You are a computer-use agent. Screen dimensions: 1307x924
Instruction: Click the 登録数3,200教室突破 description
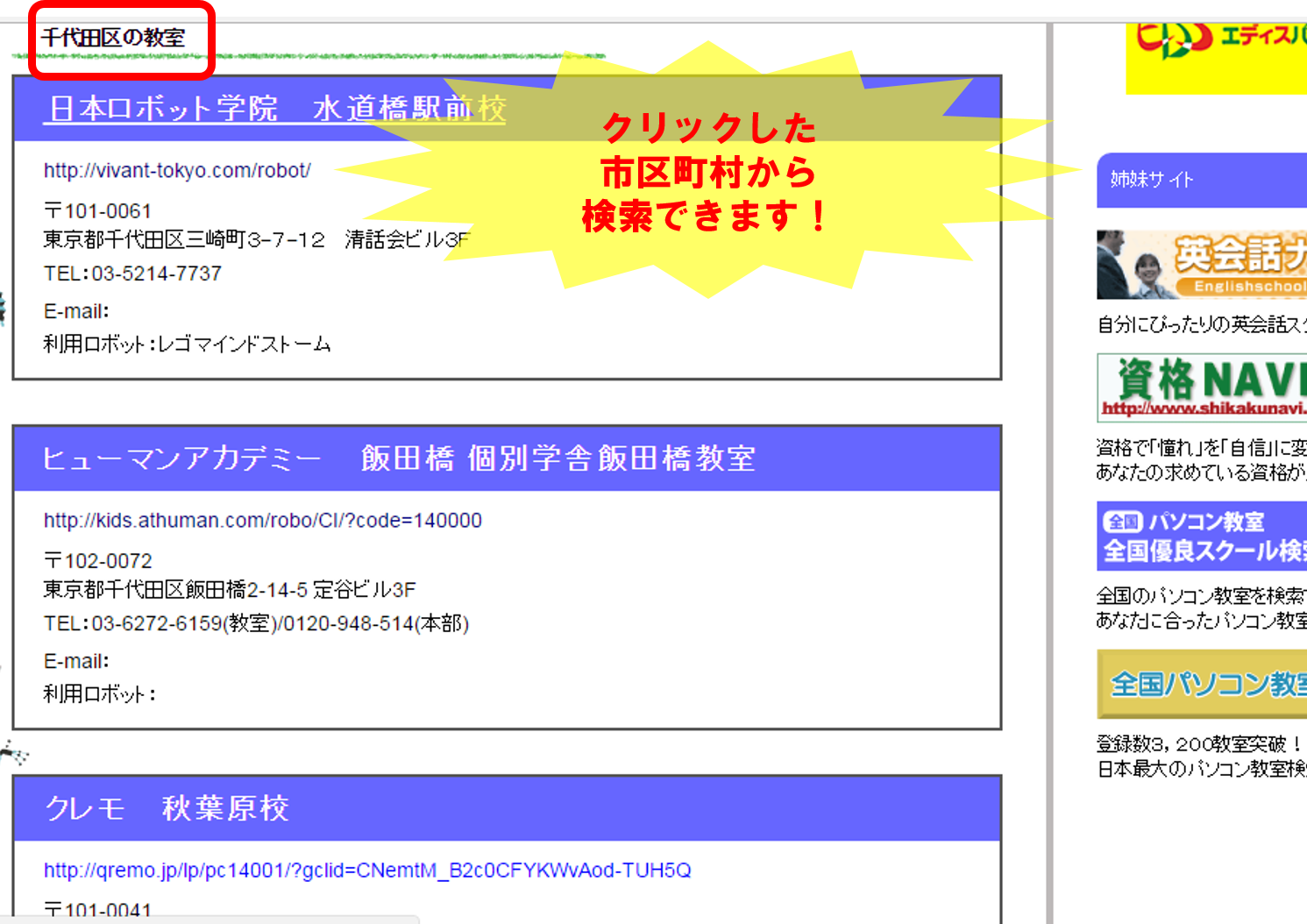click(x=1201, y=756)
